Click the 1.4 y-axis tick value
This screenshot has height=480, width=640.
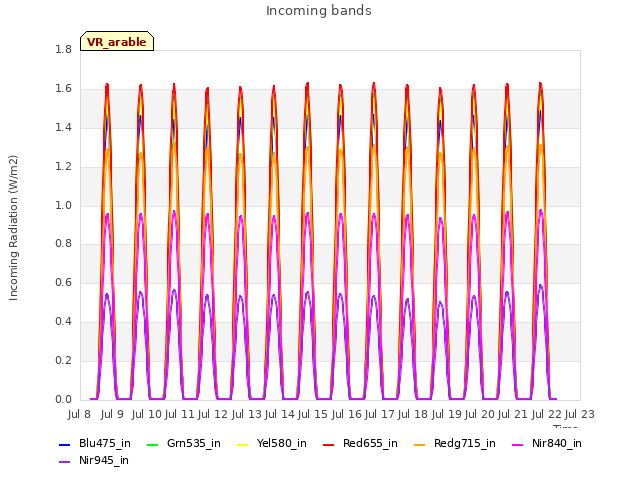63,127
